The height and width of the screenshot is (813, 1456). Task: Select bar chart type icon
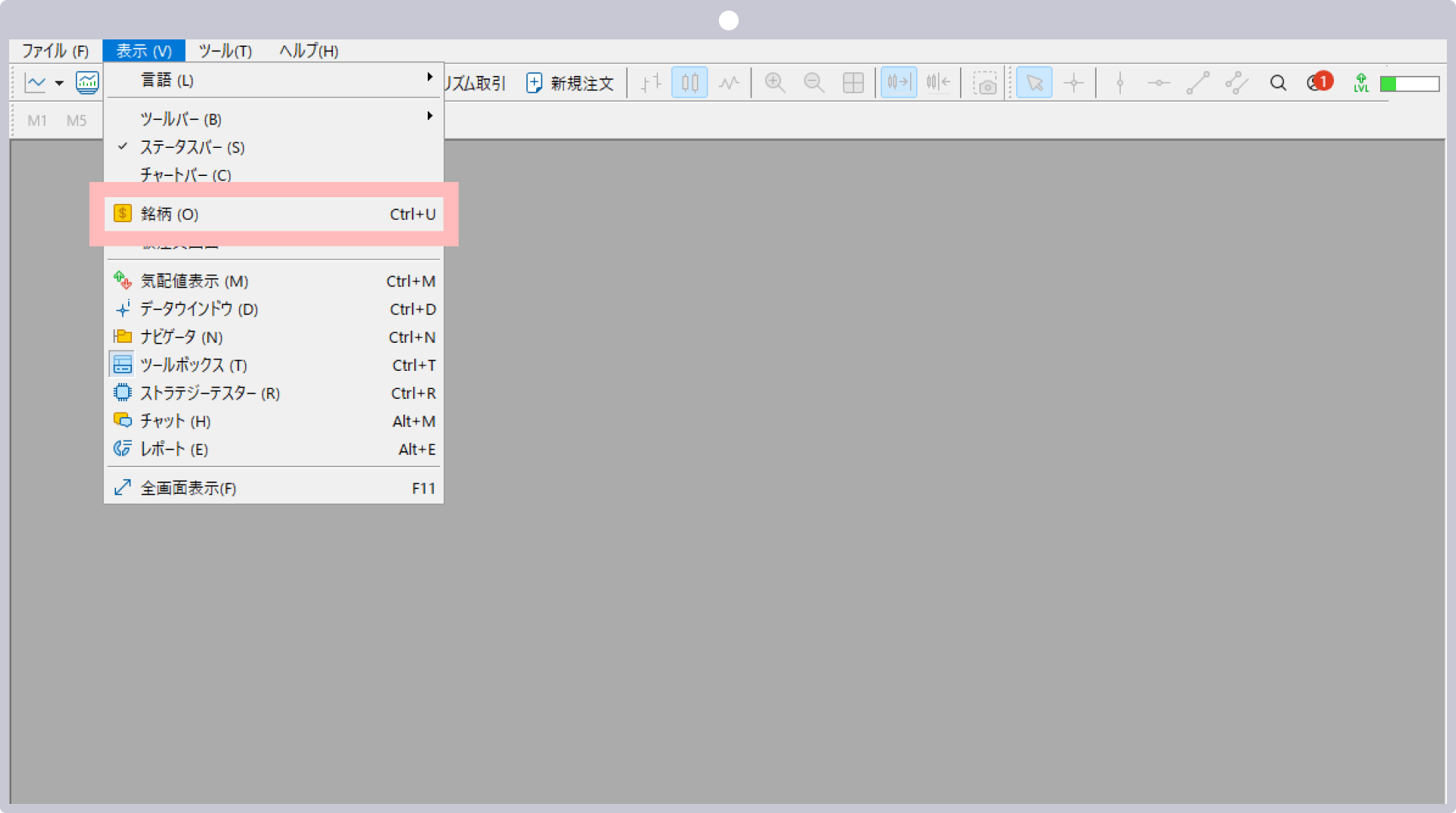click(651, 83)
